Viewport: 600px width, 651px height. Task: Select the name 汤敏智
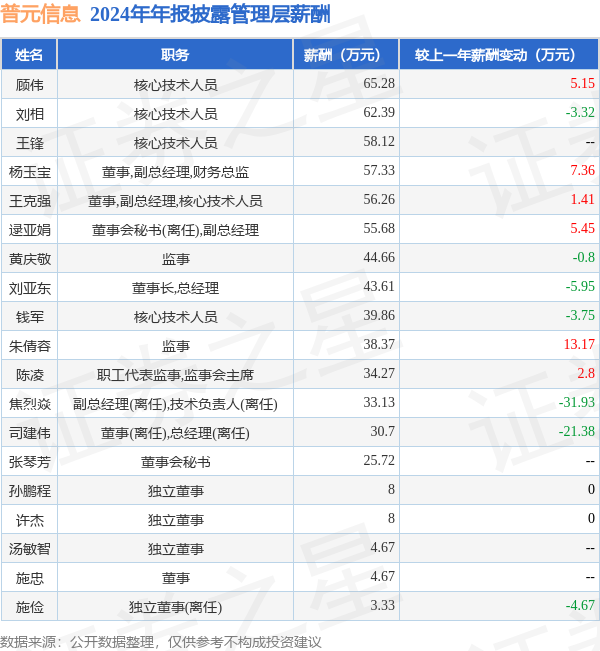coord(29,549)
